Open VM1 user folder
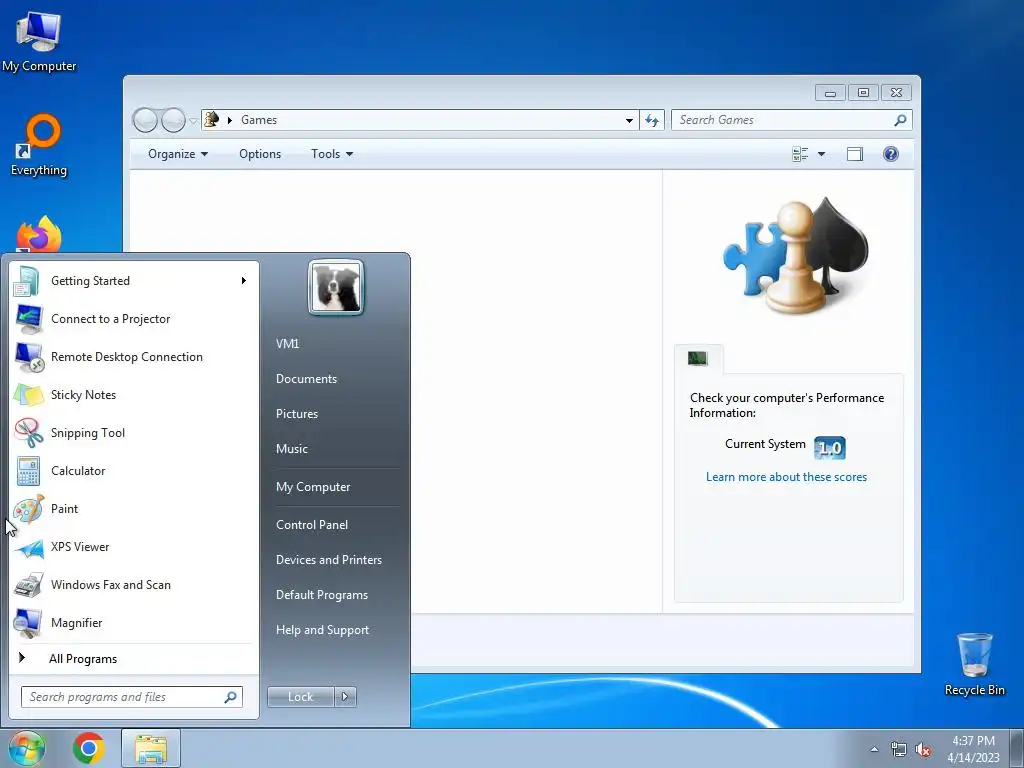The height and width of the screenshot is (768, 1024). click(287, 344)
